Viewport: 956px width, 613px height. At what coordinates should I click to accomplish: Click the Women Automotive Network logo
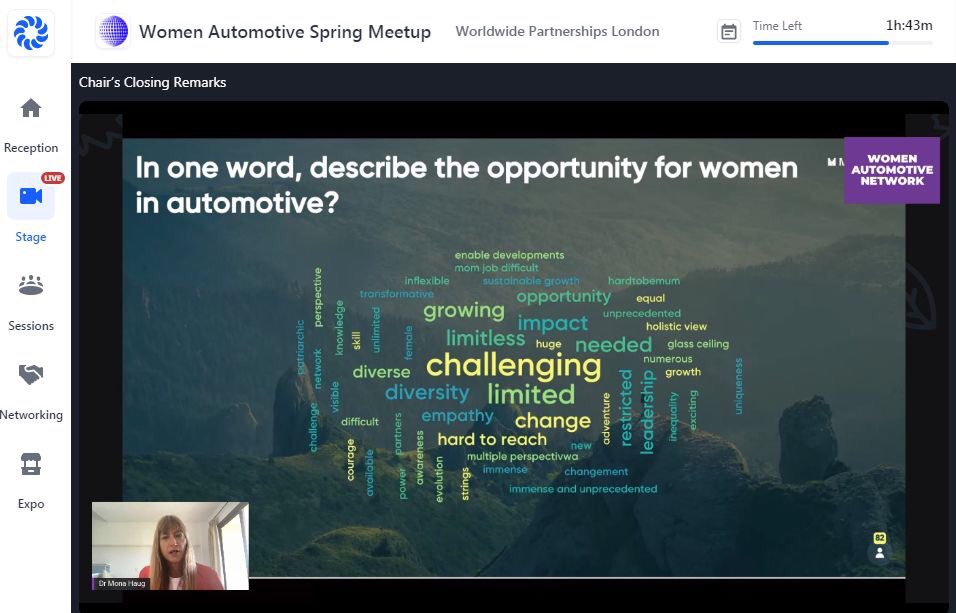[x=892, y=170]
